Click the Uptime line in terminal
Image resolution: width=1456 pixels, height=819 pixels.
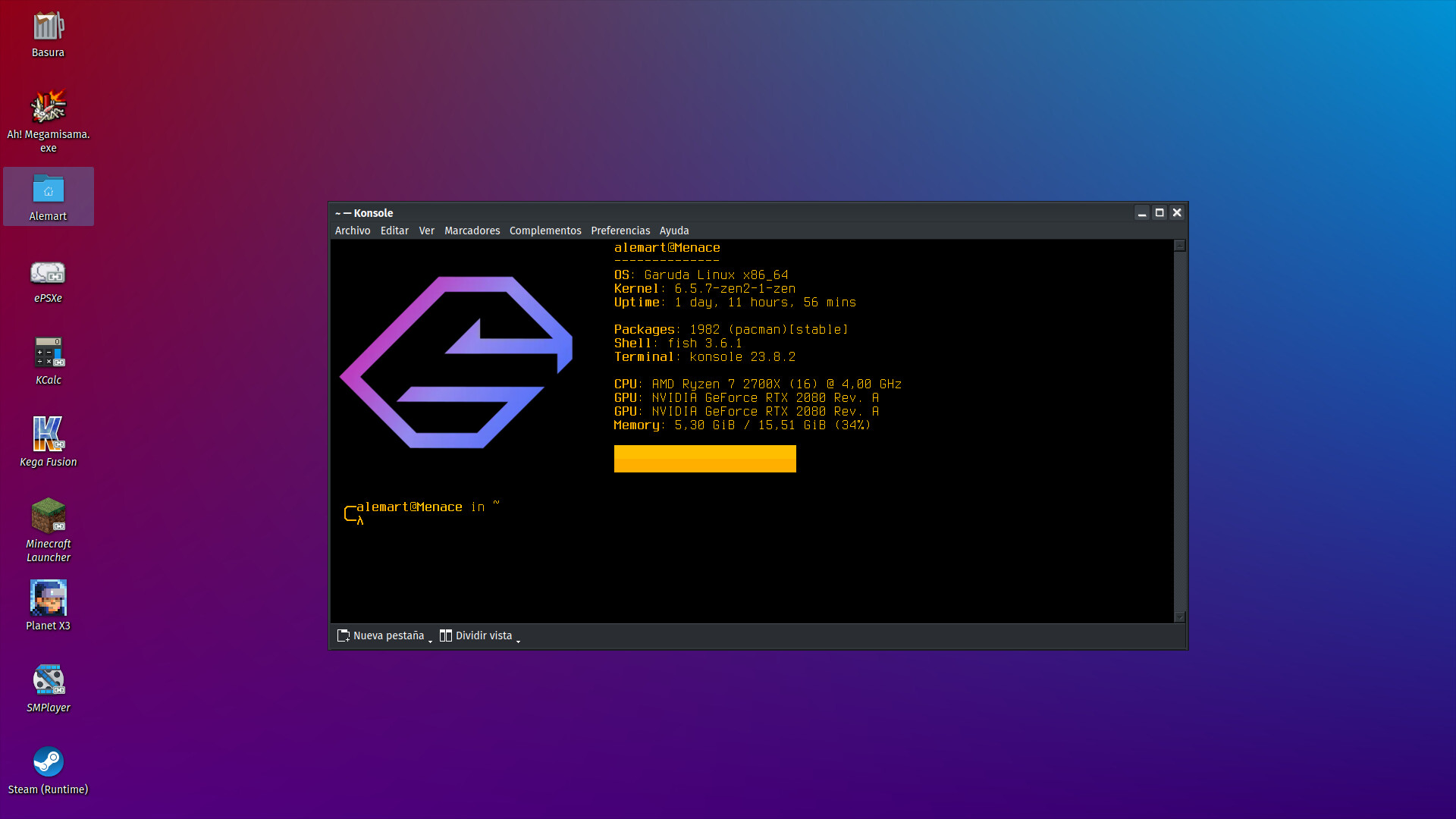coord(735,303)
